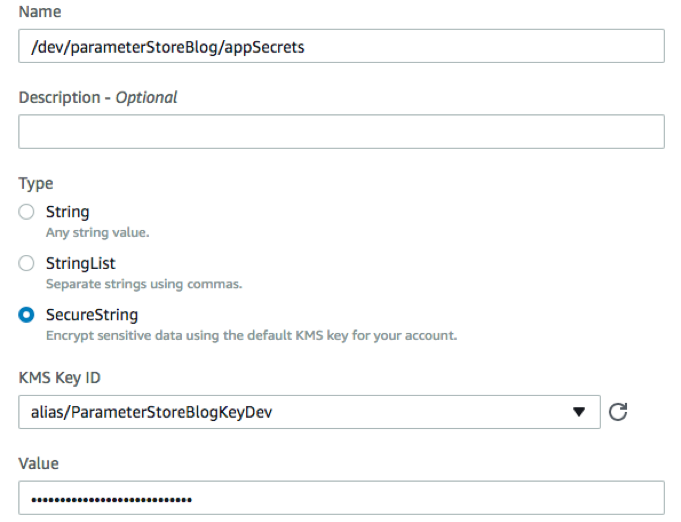Click the "Description - Optional" label

pyautogui.click(x=98, y=98)
